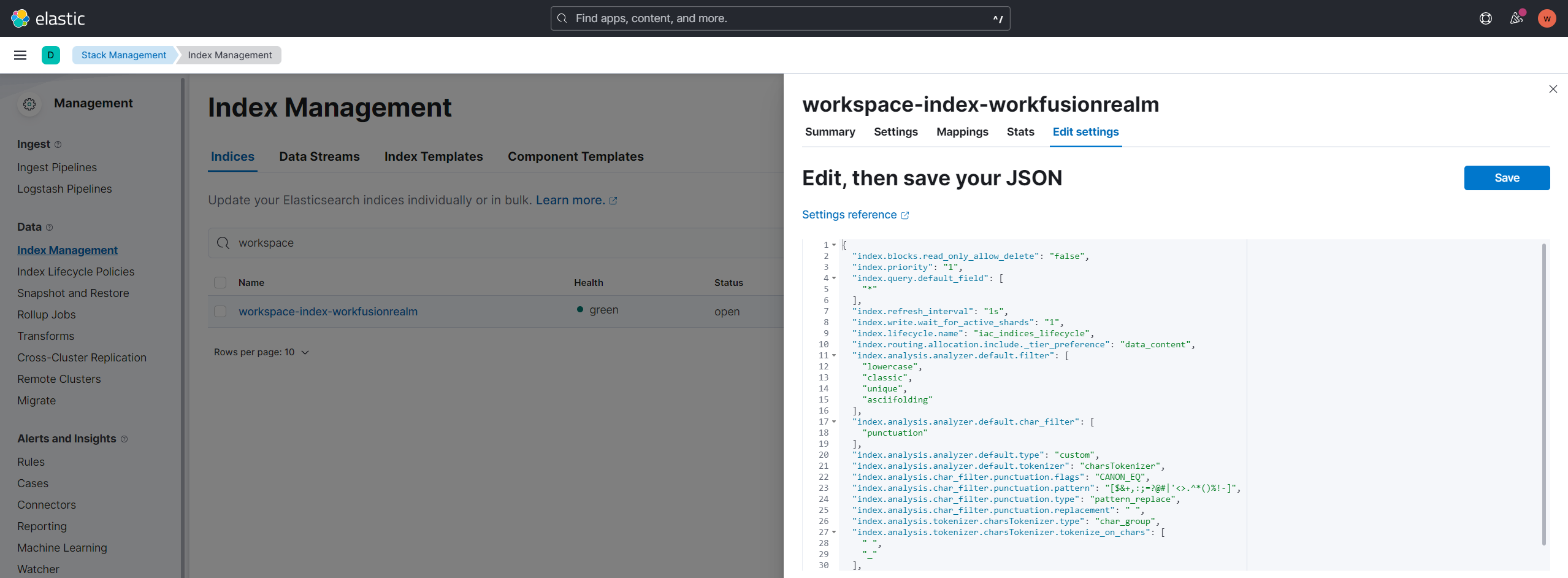
Task: Open Index Management in sidebar
Action: click(x=67, y=250)
